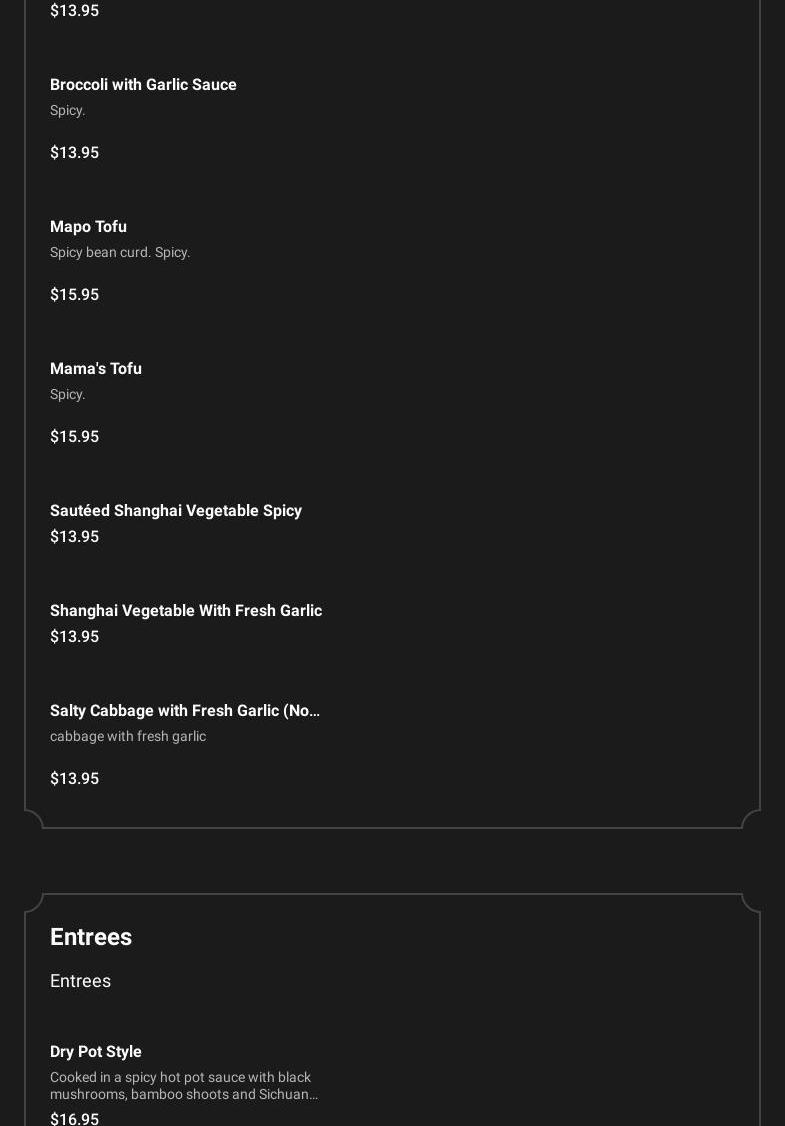This screenshot has width=785, height=1126.
Task: Select the Mapo Tofu dish title
Action: click(x=88, y=227)
